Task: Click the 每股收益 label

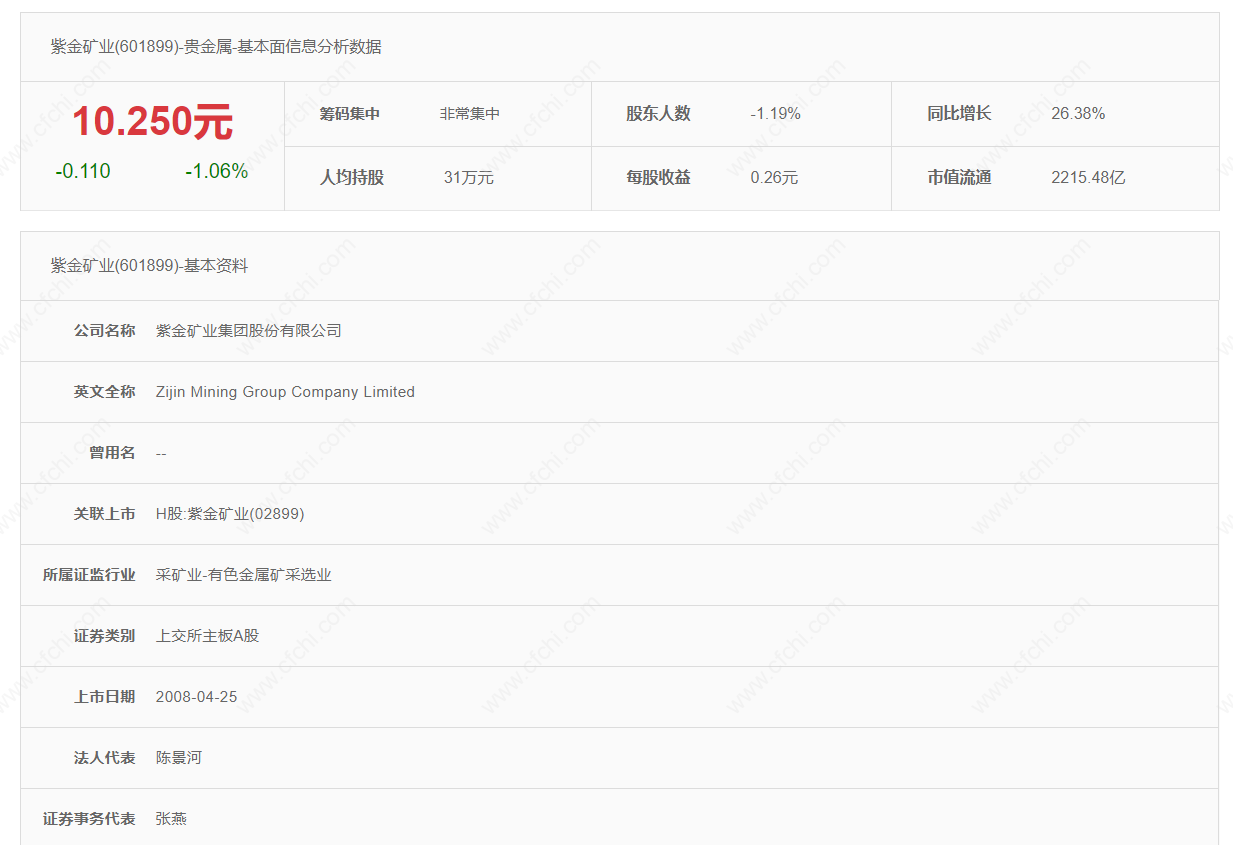Action: [x=658, y=178]
